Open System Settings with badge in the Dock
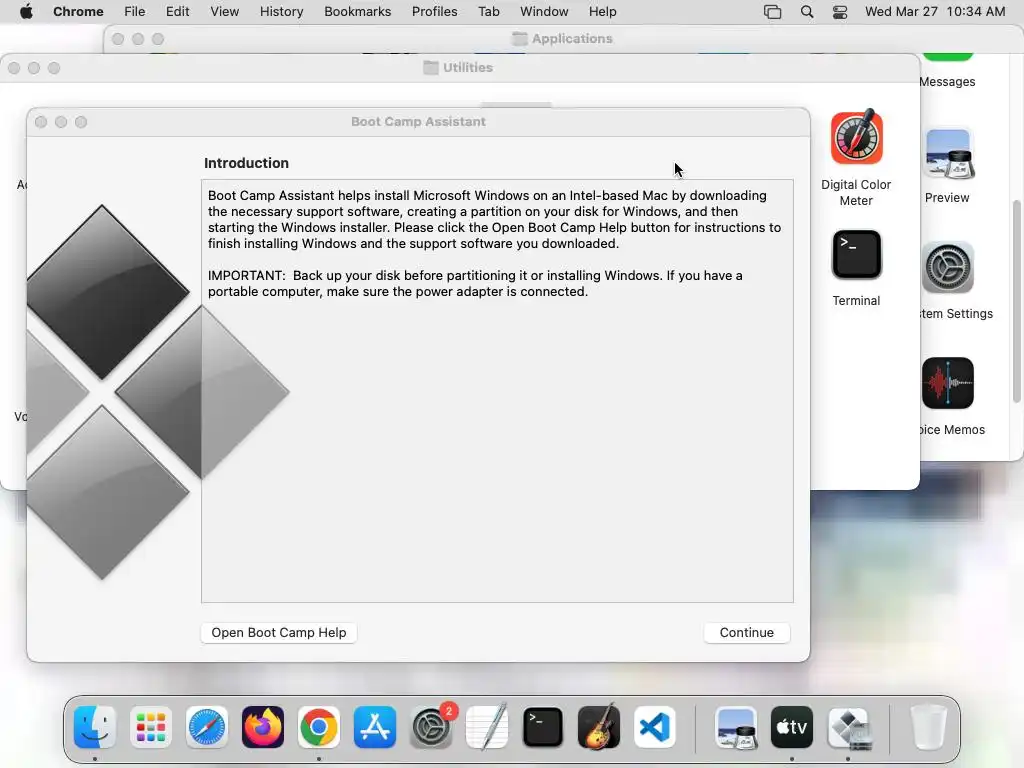 coord(431,727)
